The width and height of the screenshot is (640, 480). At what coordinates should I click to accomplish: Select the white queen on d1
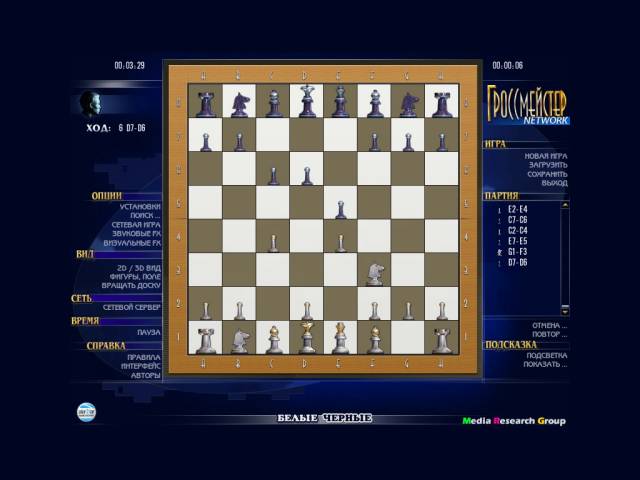coord(307,337)
